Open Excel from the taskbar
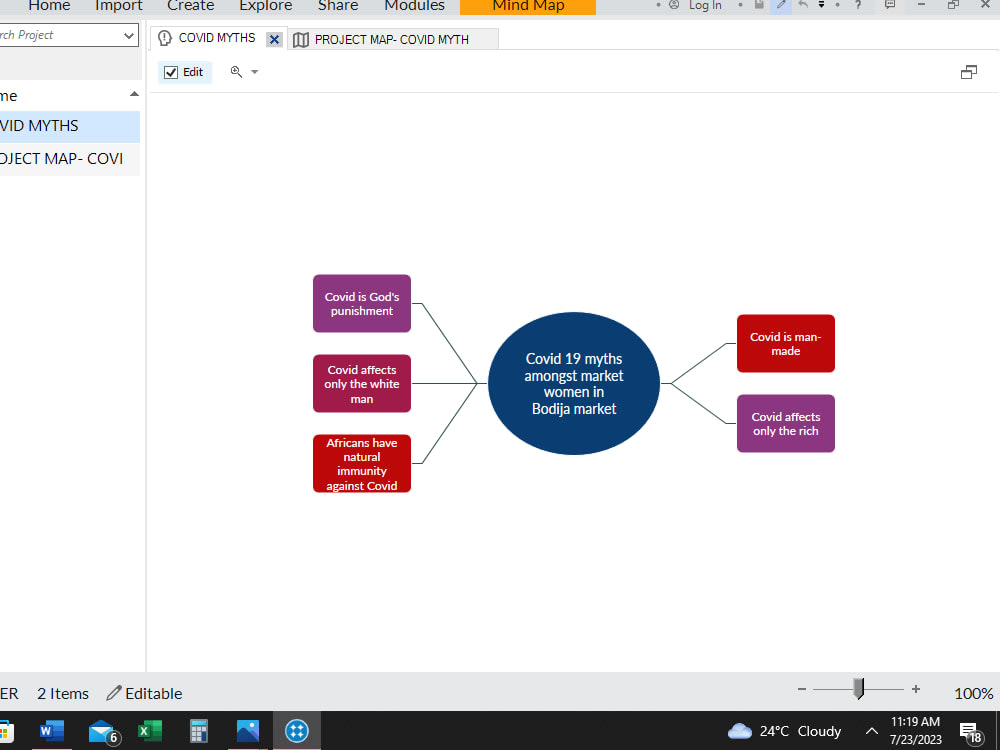This screenshot has width=1000, height=750. tap(150, 731)
